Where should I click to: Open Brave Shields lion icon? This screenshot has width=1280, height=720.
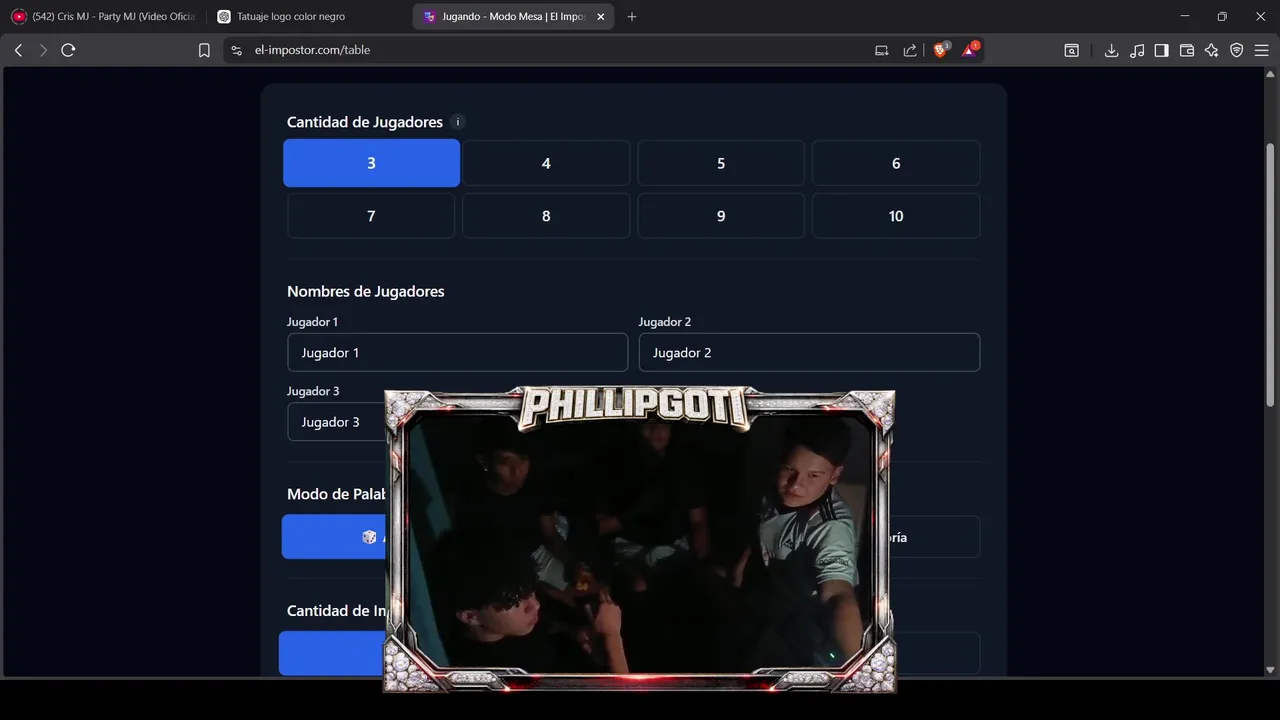pos(941,49)
